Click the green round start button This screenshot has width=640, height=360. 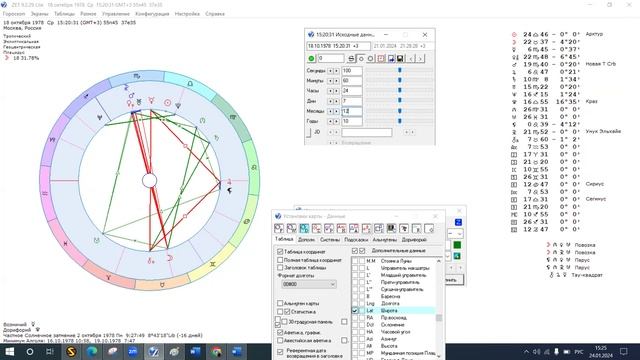click(311, 58)
